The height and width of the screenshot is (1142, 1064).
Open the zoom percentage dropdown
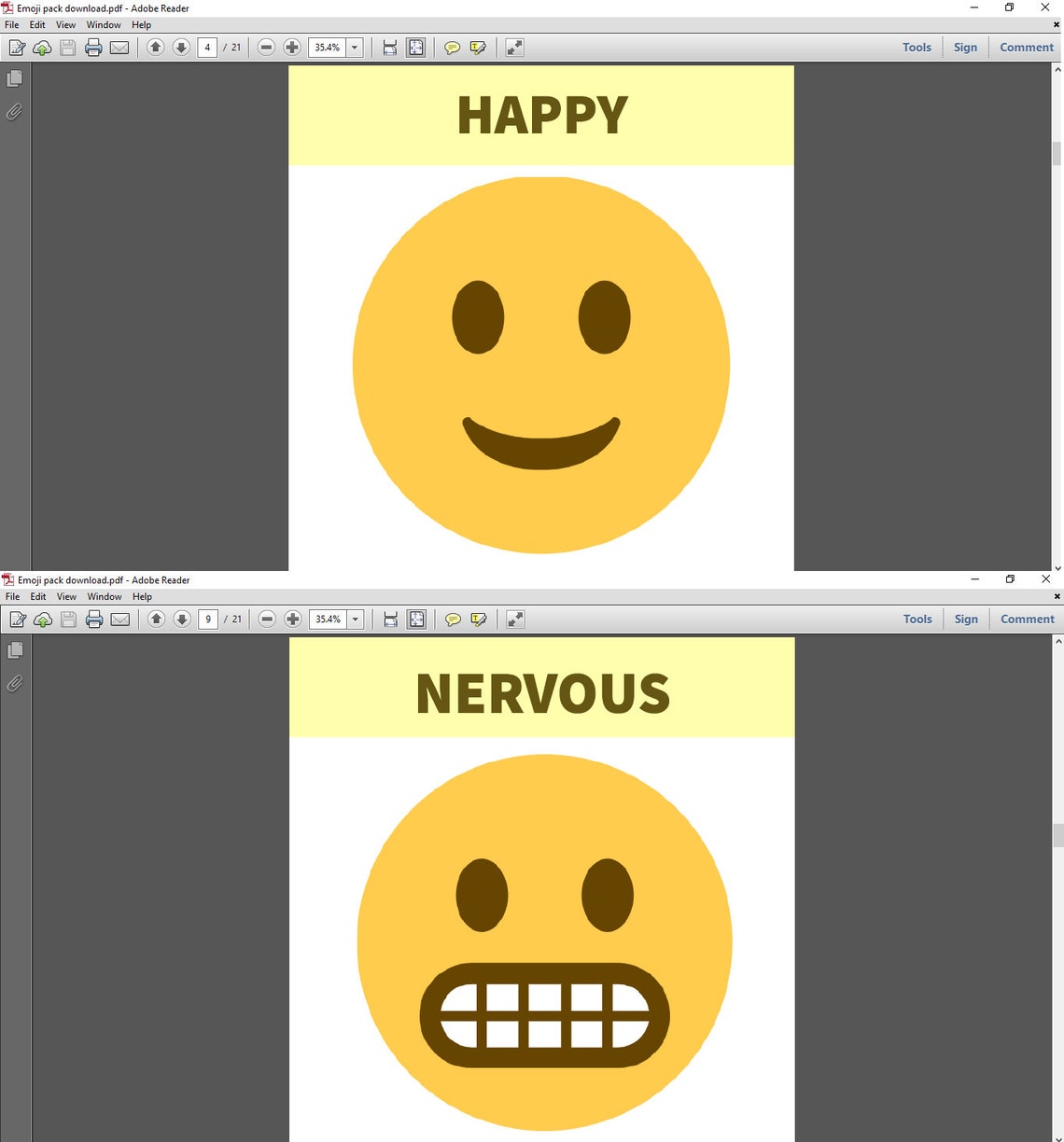point(354,48)
